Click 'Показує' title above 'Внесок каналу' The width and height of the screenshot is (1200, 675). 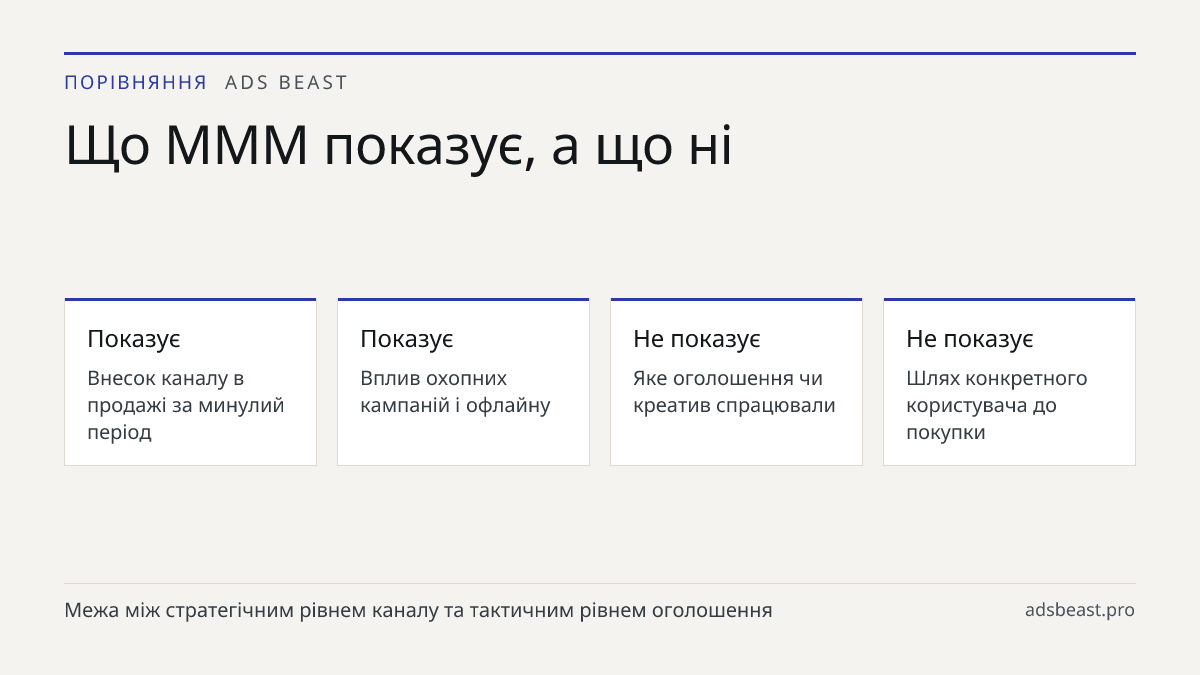pyautogui.click(x=134, y=339)
